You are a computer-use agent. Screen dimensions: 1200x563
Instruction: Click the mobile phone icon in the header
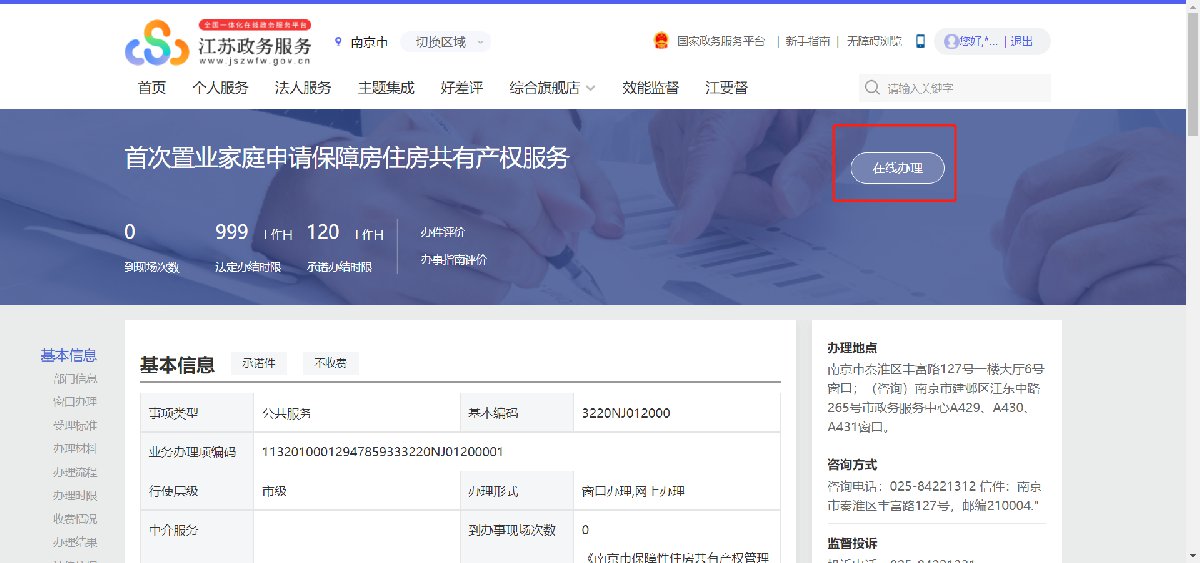click(x=920, y=41)
